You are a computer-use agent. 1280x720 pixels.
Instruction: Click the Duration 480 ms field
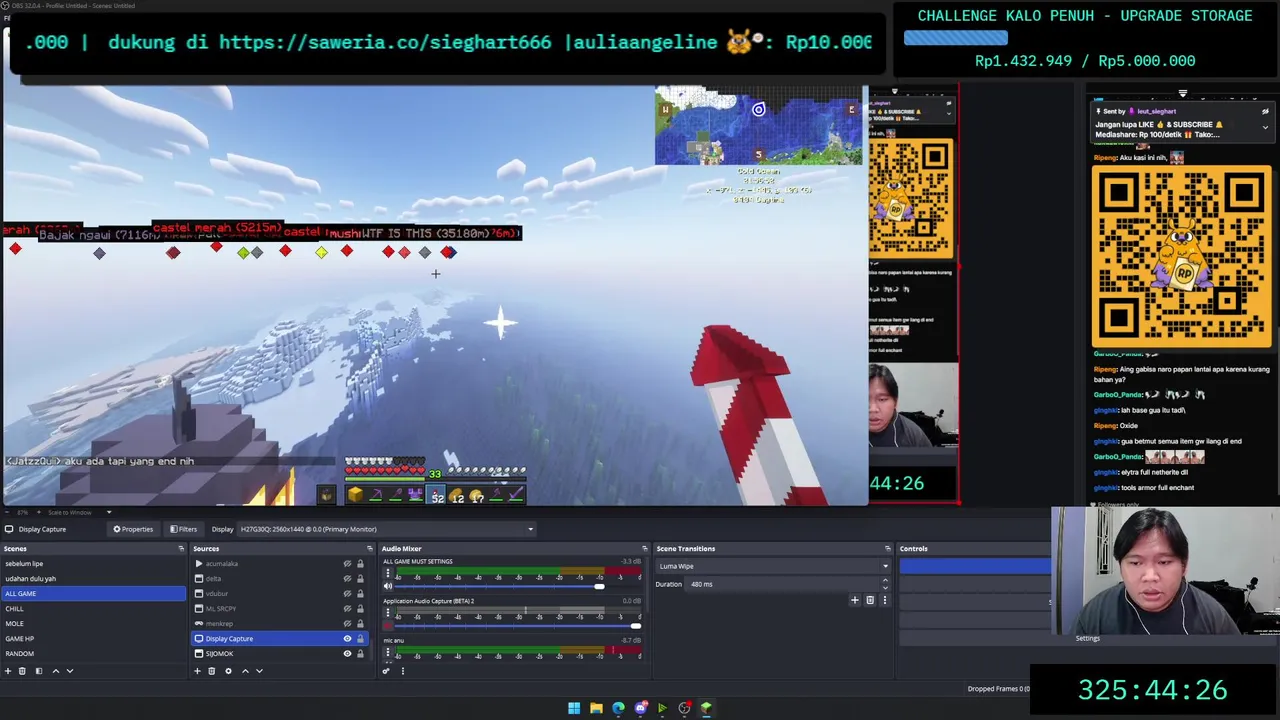(x=782, y=584)
